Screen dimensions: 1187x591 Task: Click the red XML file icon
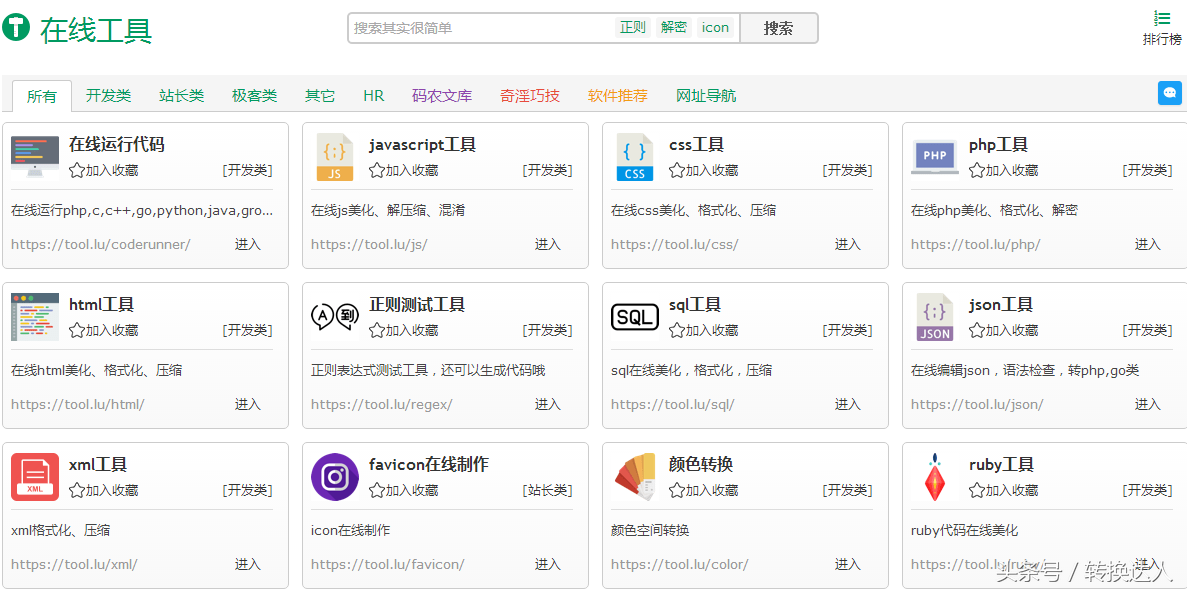point(35,477)
